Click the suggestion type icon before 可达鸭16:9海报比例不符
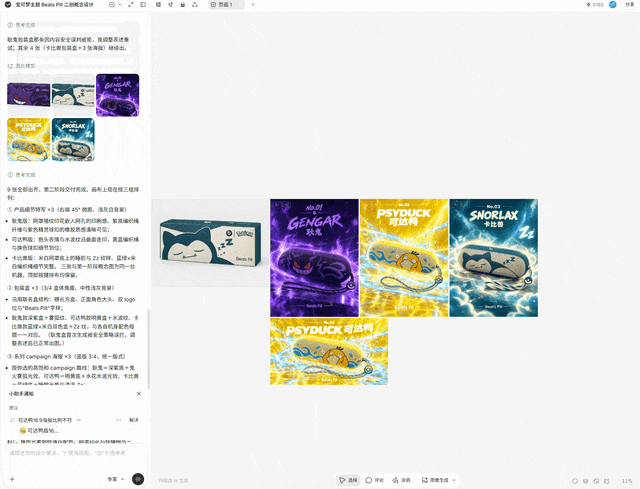This screenshot has width=640, height=489. click(x=13, y=420)
